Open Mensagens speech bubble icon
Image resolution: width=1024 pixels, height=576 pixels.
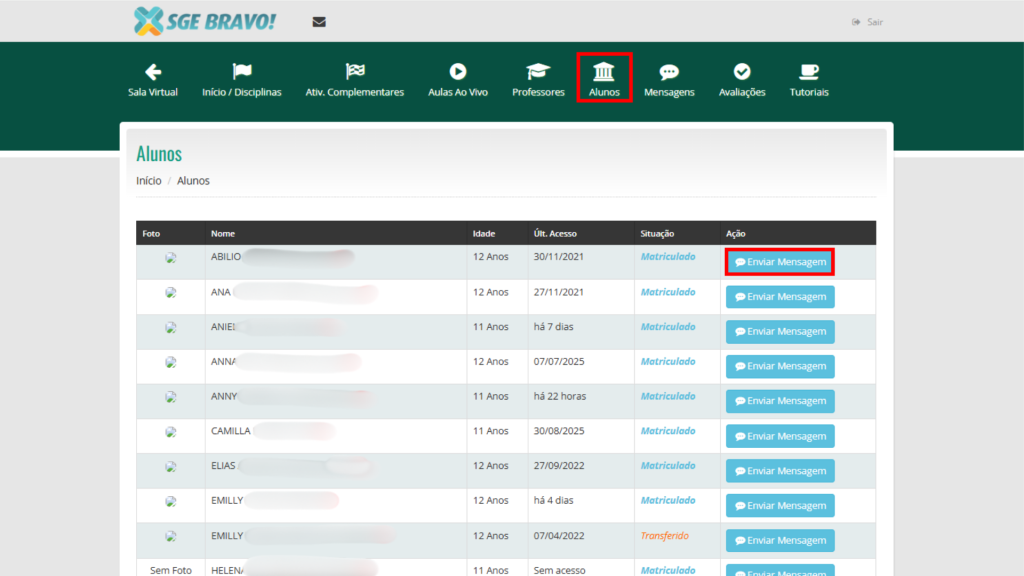point(669,72)
